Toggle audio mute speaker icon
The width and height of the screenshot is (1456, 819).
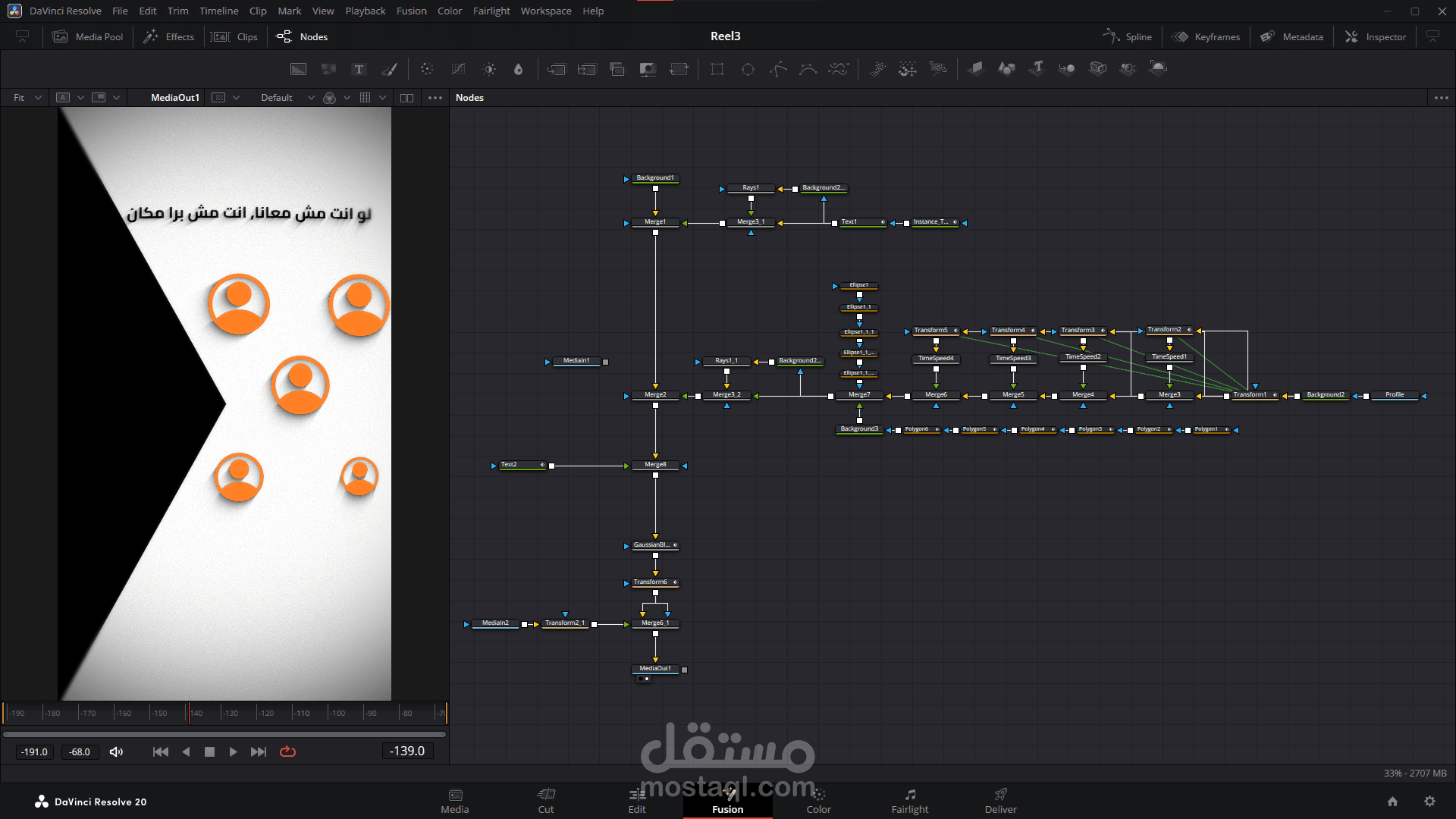click(x=116, y=752)
